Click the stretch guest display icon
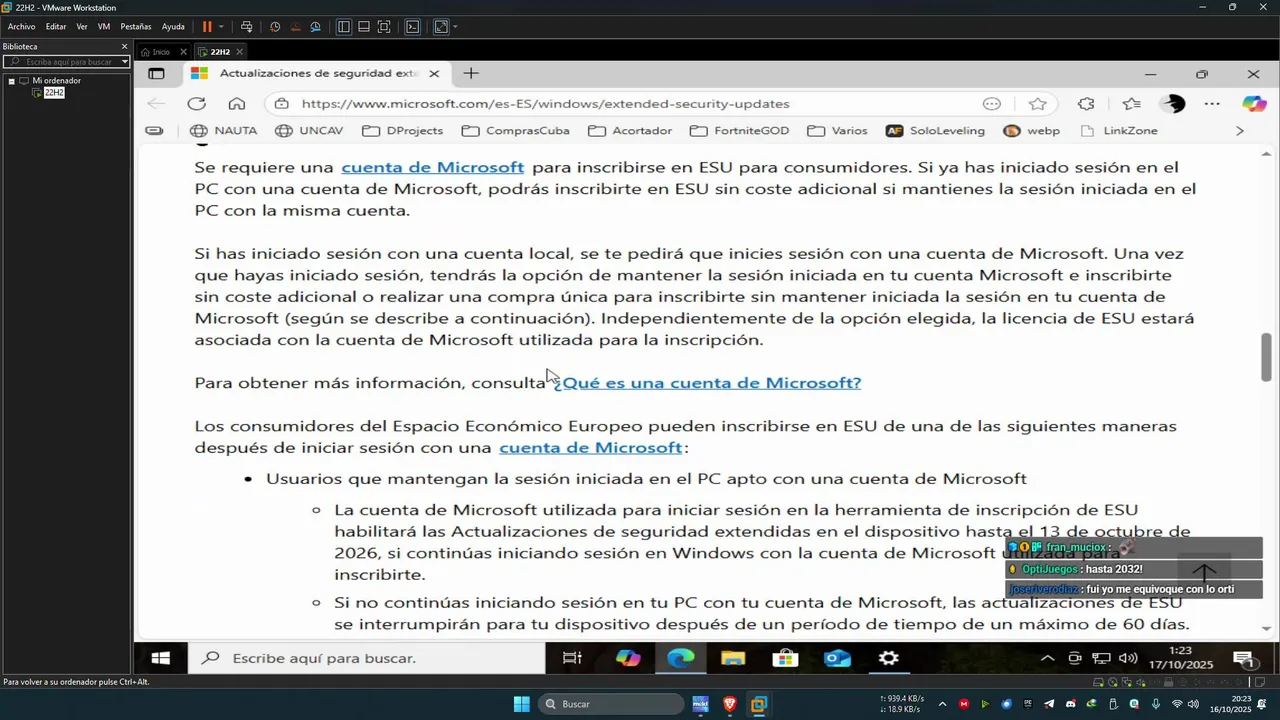Viewport: 1280px width, 720px height. pos(441,27)
